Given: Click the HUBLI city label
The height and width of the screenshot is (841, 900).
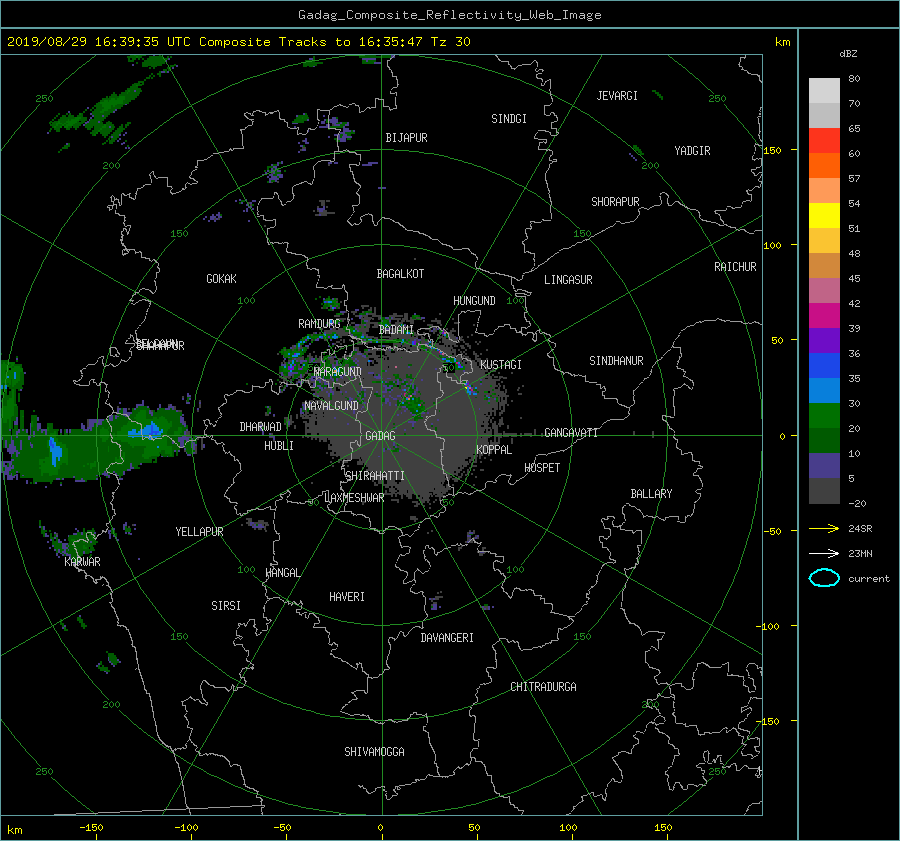Looking at the screenshot, I should coord(279,446).
